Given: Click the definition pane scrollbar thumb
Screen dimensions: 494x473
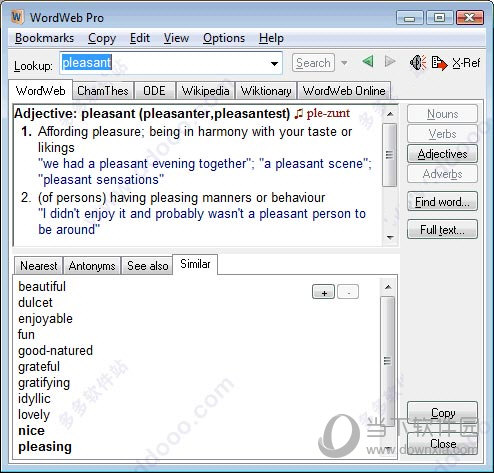Looking at the screenshot, I should pyautogui.click(x=389, y=155).
